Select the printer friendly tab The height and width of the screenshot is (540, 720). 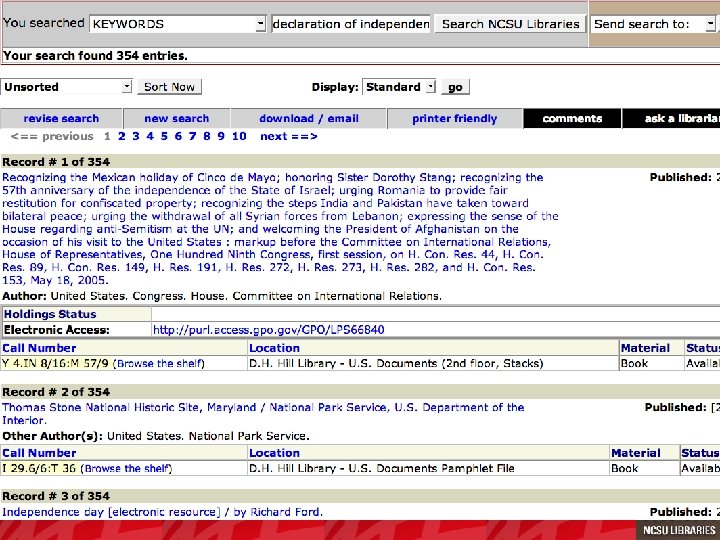click(455, 118)
